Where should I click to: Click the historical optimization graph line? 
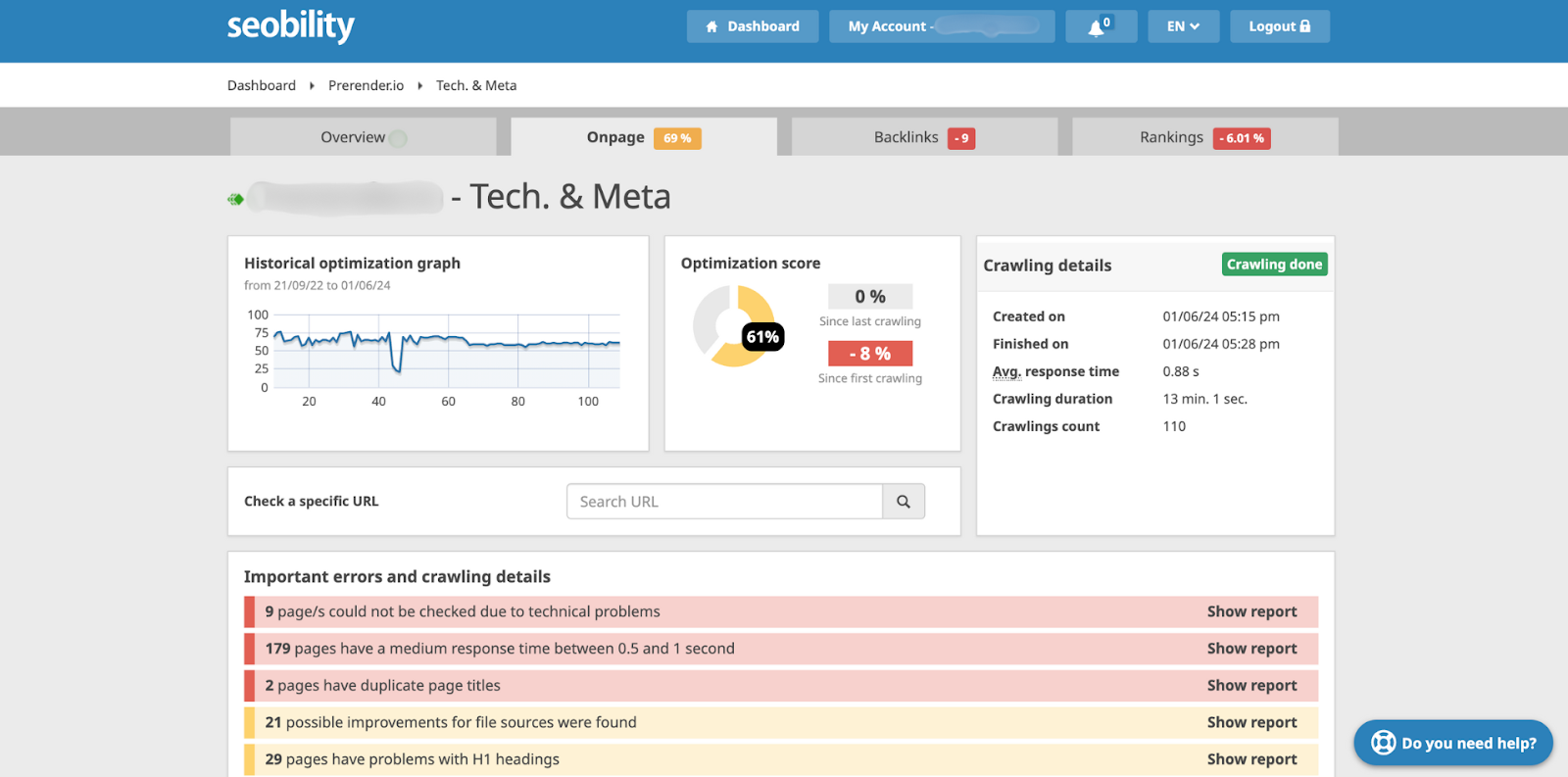[447, 343]
